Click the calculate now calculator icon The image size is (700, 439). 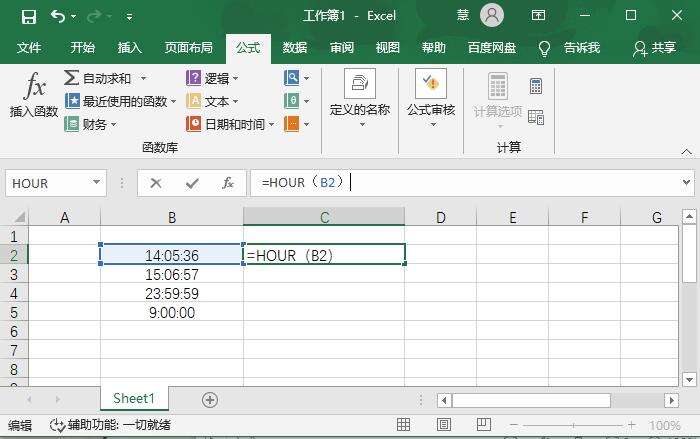click(536, 86)
